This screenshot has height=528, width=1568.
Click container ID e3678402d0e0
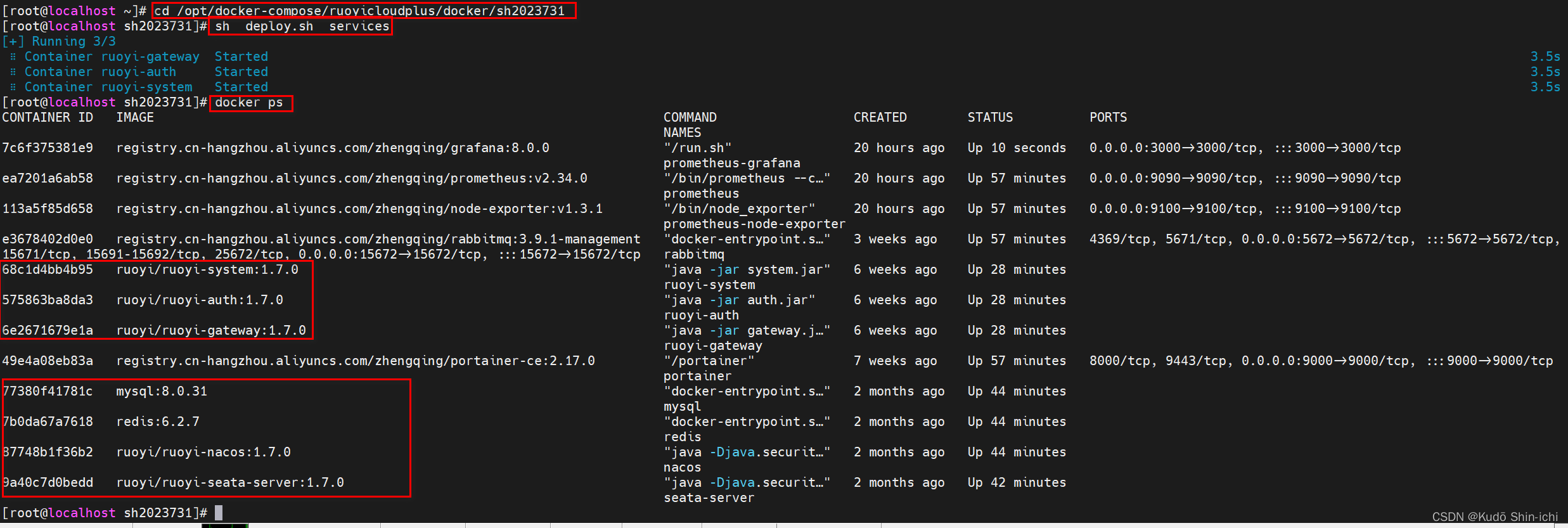(x=48, y=239)
